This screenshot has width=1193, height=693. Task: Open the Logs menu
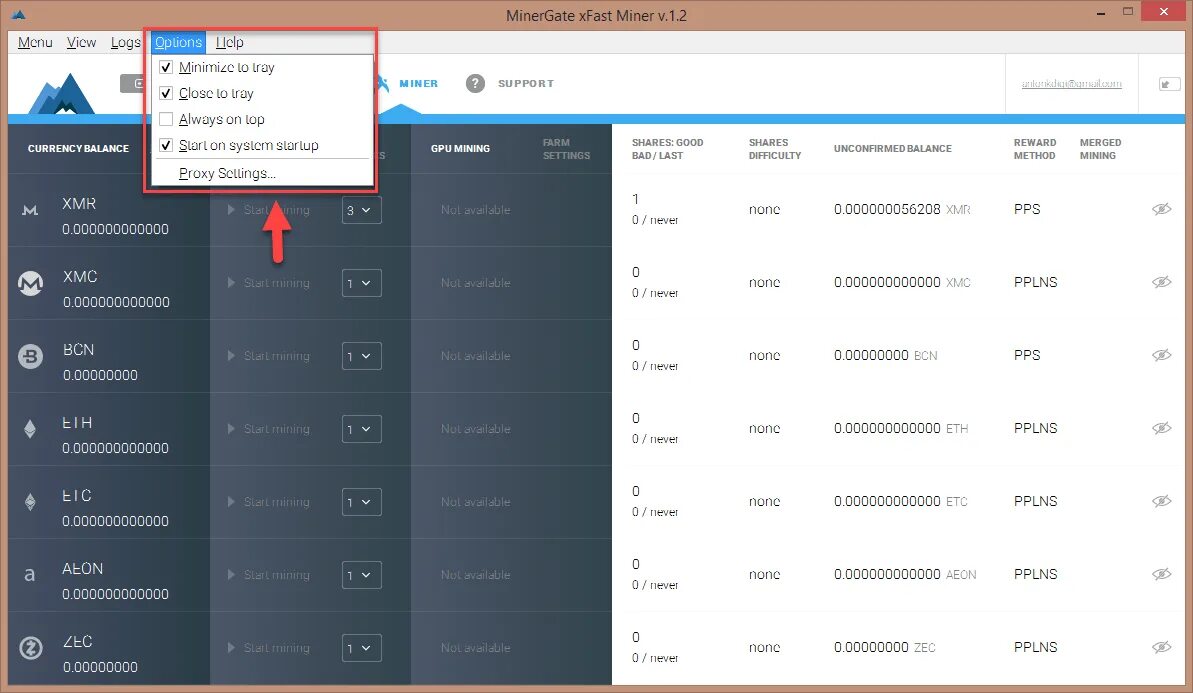(126, 42)
